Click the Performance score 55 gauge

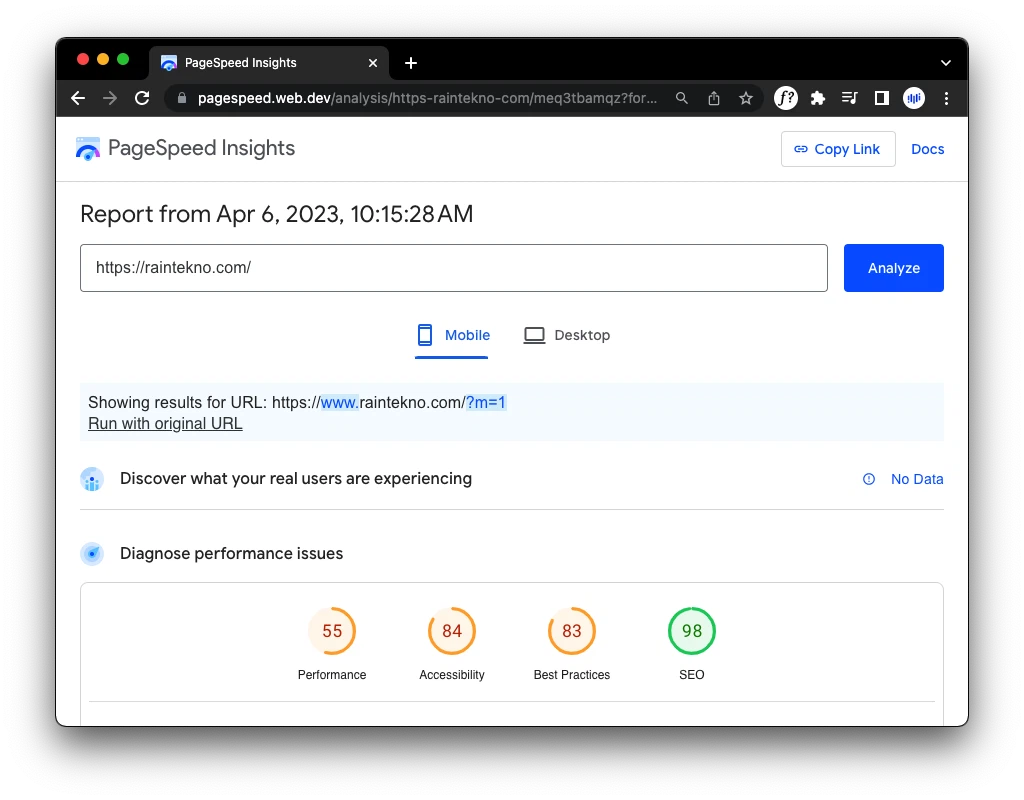coord(332,631)
